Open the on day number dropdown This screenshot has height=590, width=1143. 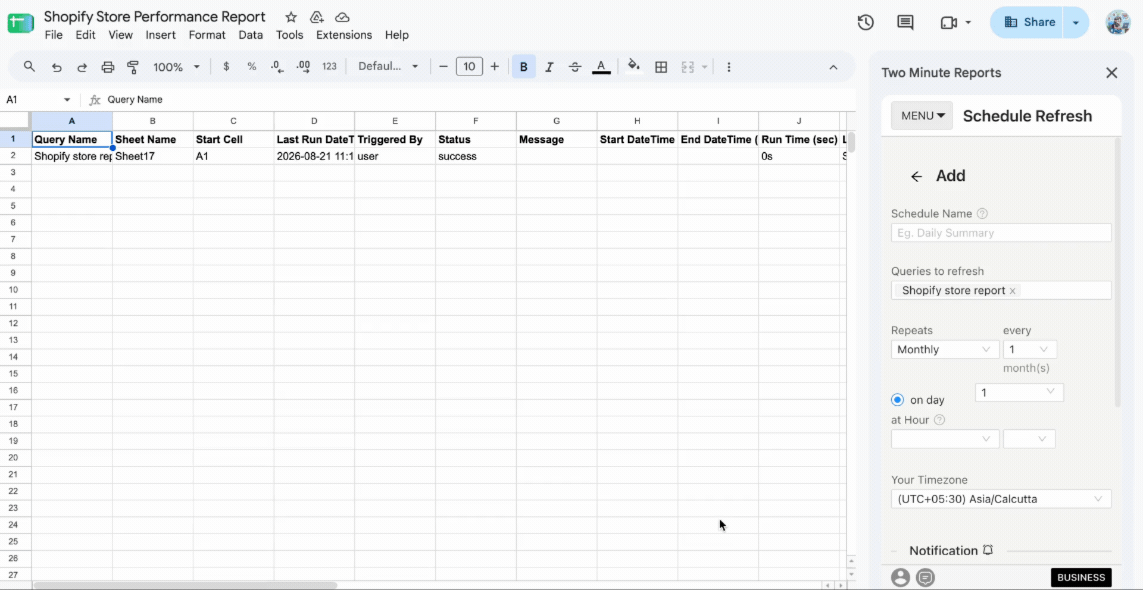(x=1019, y=392)
